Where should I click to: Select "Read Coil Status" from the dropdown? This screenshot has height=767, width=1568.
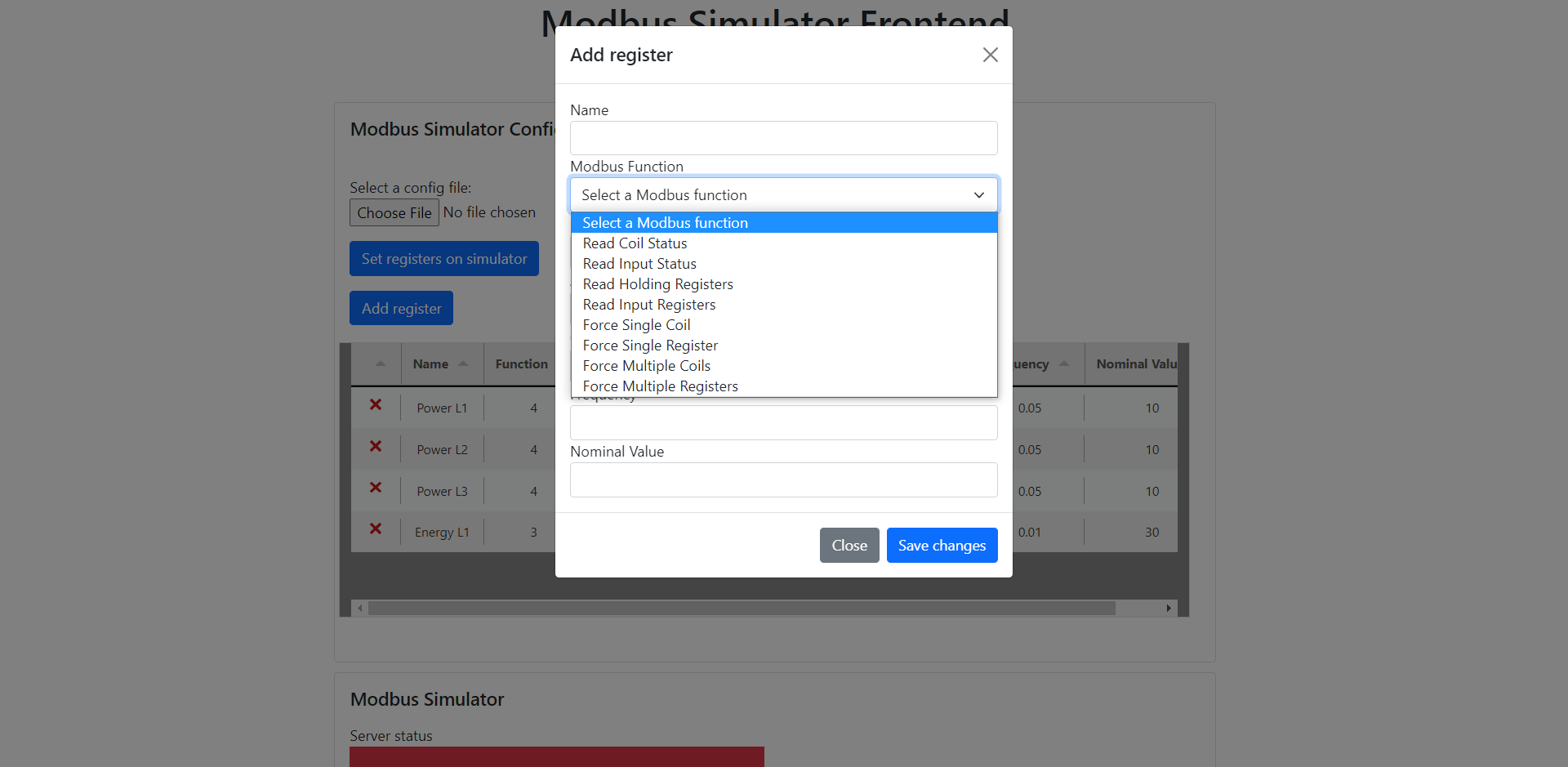[635, 243]
